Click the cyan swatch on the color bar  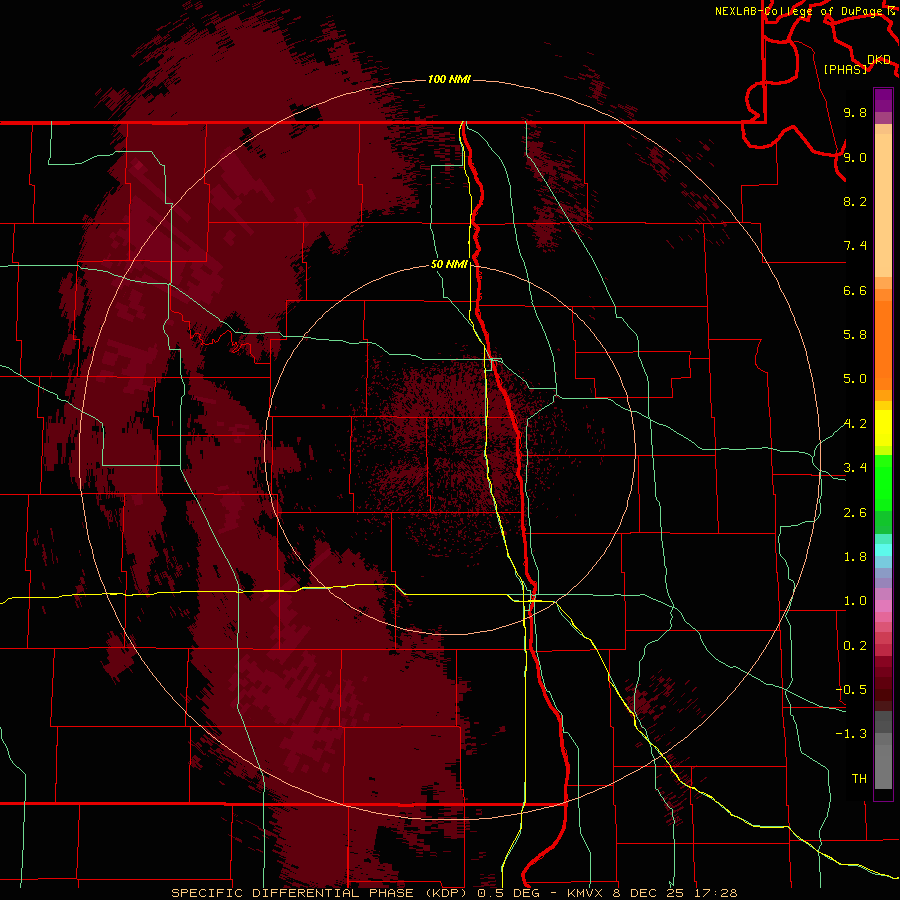pyautogui.click(x=883, y=550)
